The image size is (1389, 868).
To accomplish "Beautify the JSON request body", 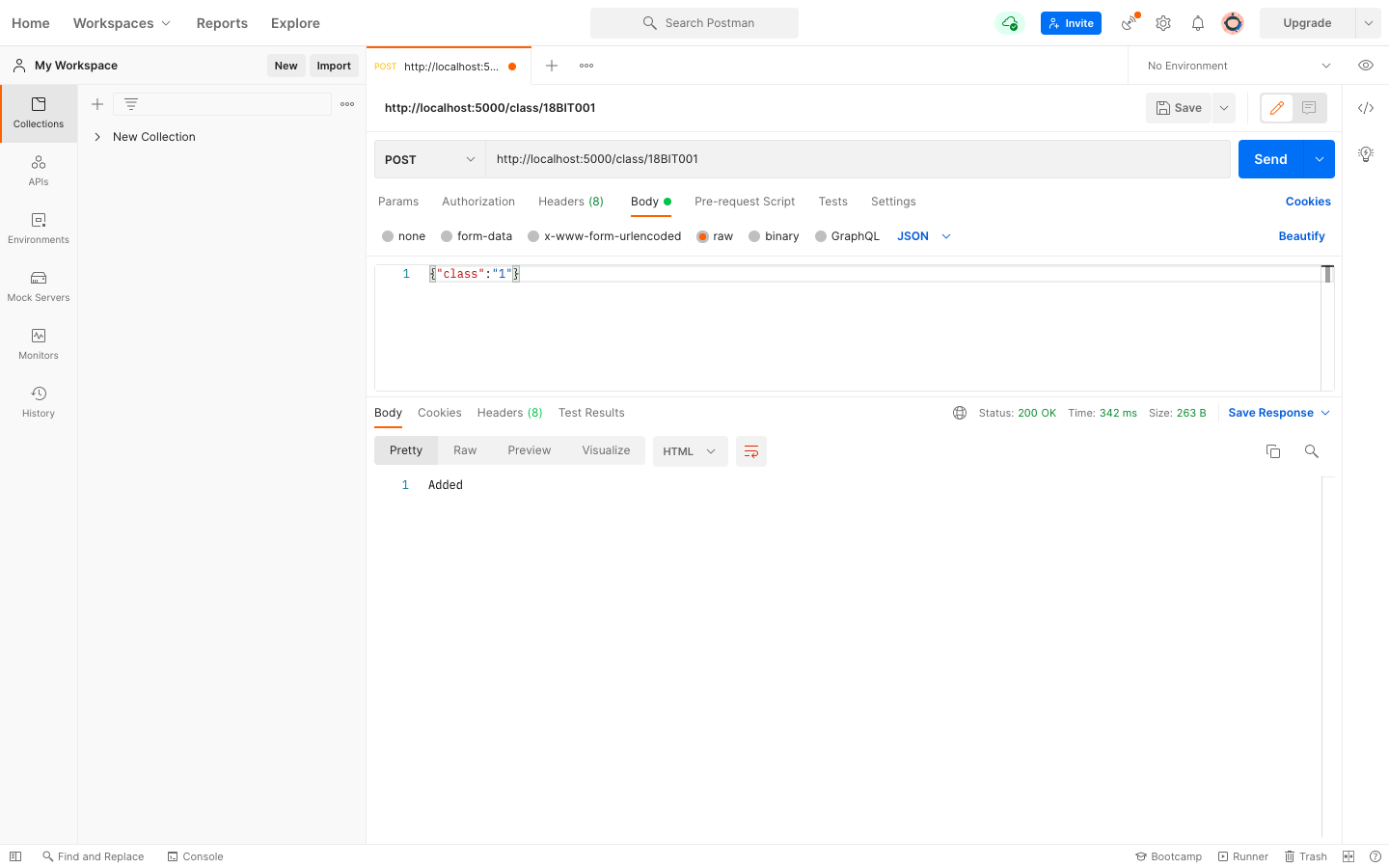I will coord(1301,235).
